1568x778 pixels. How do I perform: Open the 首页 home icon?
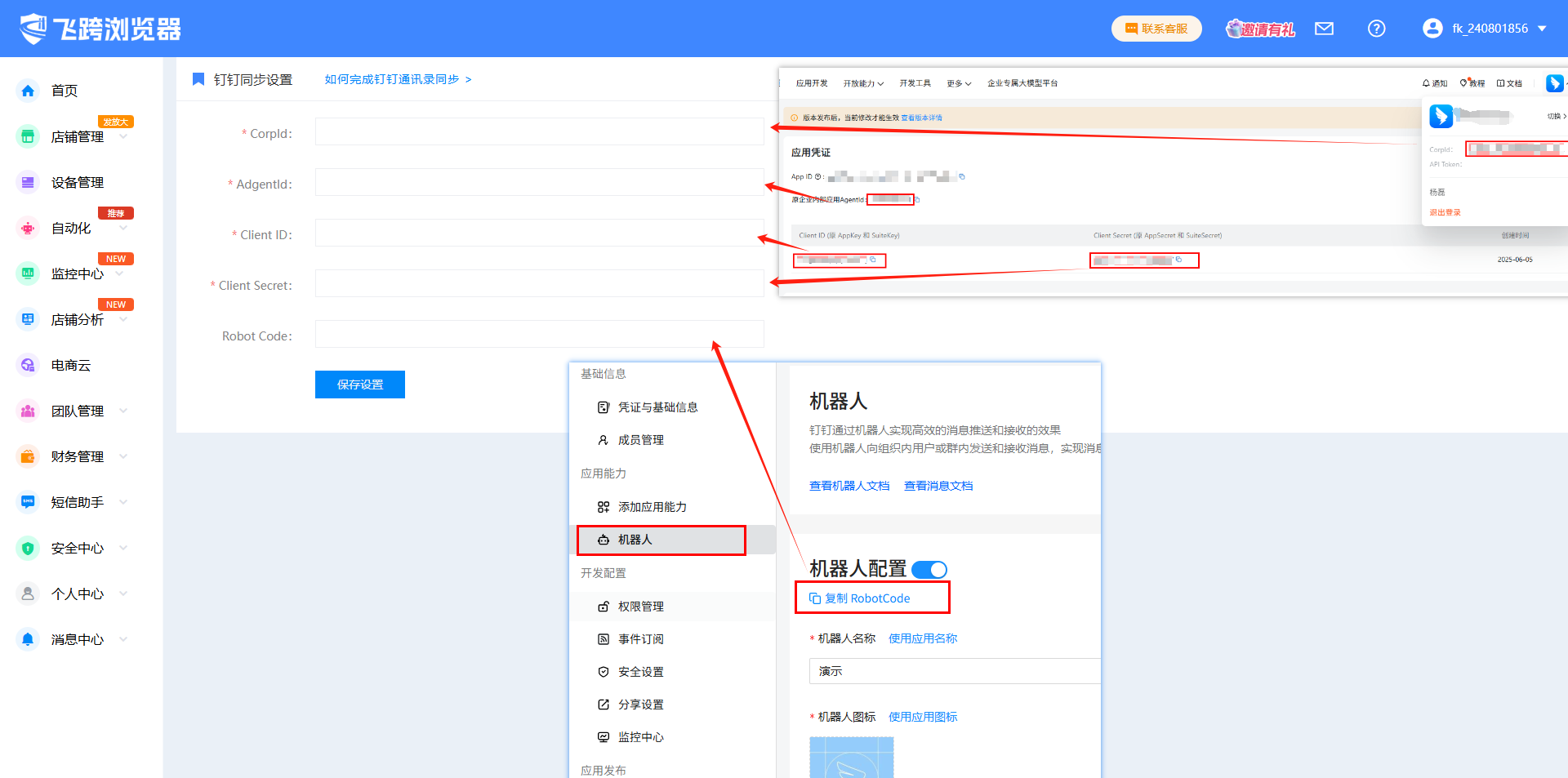click(x=28, y=91)
